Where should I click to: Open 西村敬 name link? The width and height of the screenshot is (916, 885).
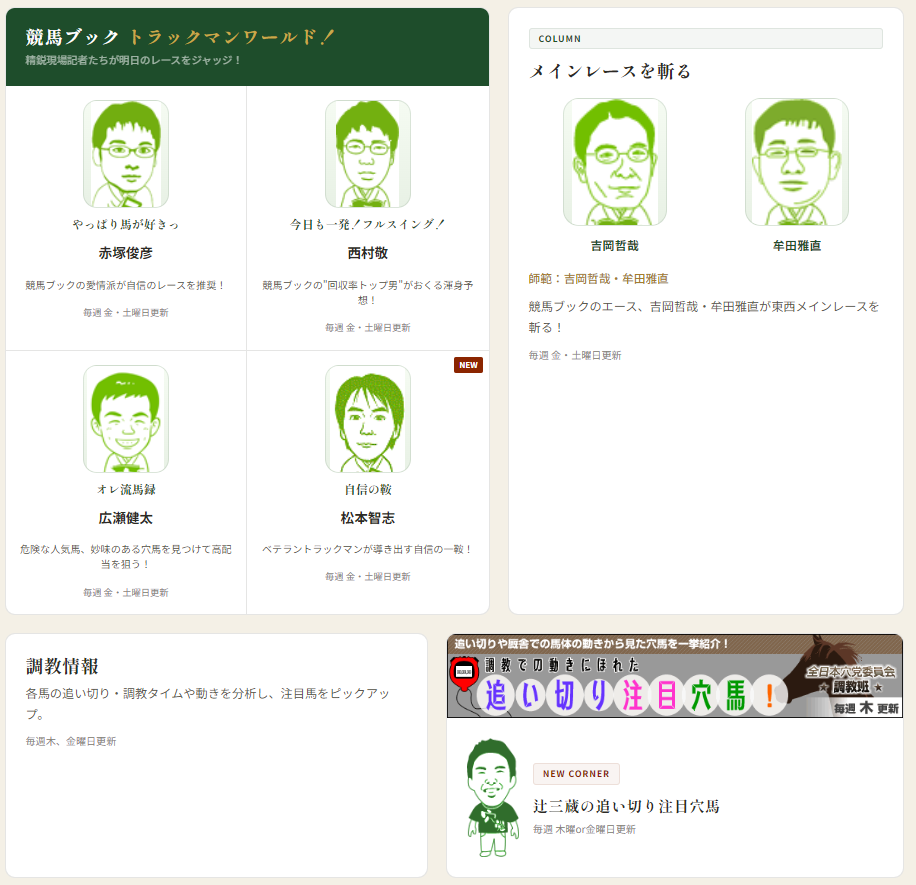(367, 253)
